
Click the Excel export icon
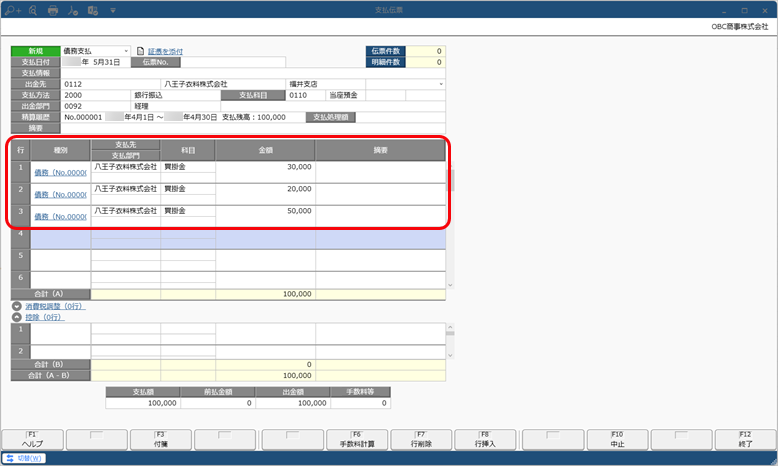tap(93, 10)
